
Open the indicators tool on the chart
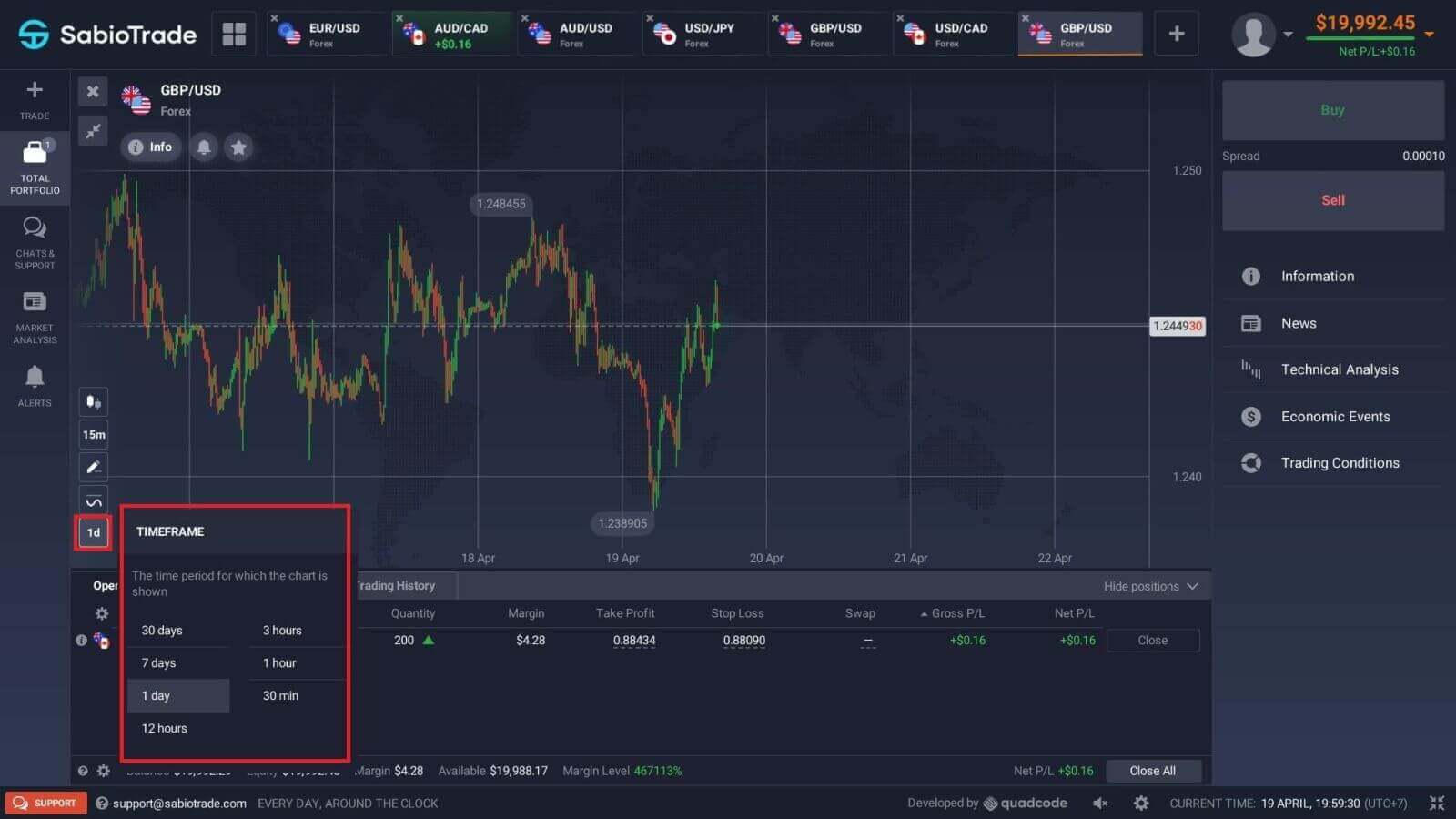(93, 500)
